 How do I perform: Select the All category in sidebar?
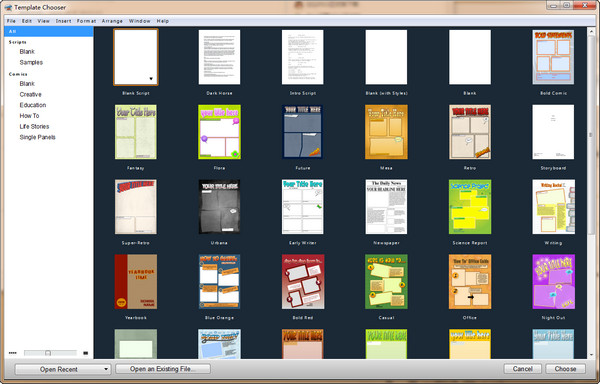pyautogui.click(x=49, y=31)
